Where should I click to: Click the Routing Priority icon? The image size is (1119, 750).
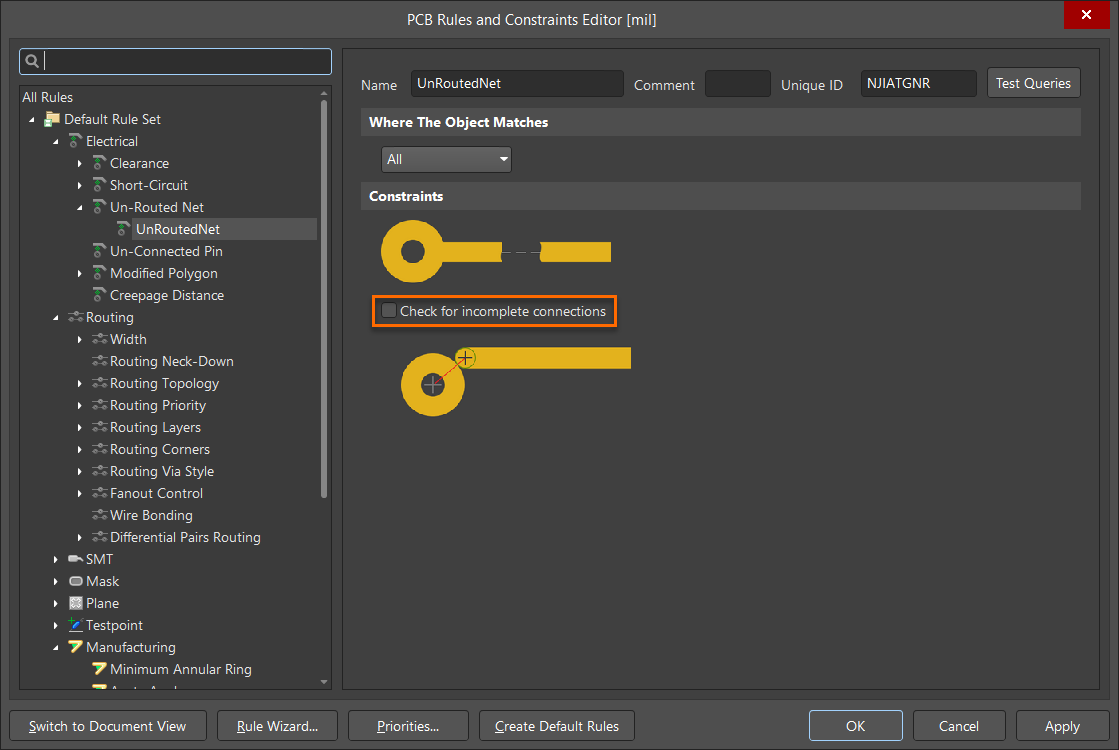coord(99,405)
